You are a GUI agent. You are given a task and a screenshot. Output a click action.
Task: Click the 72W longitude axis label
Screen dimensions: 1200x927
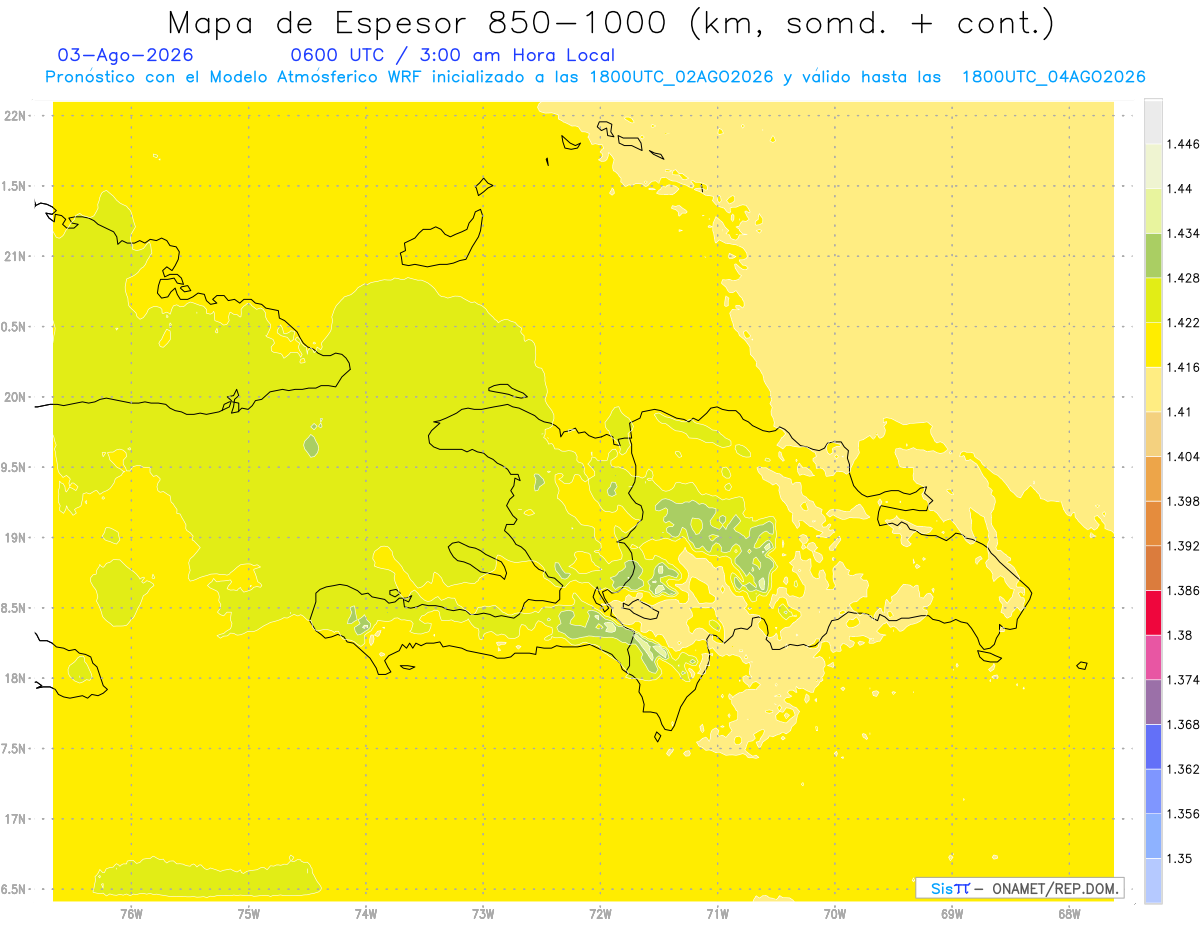[600, 914]
